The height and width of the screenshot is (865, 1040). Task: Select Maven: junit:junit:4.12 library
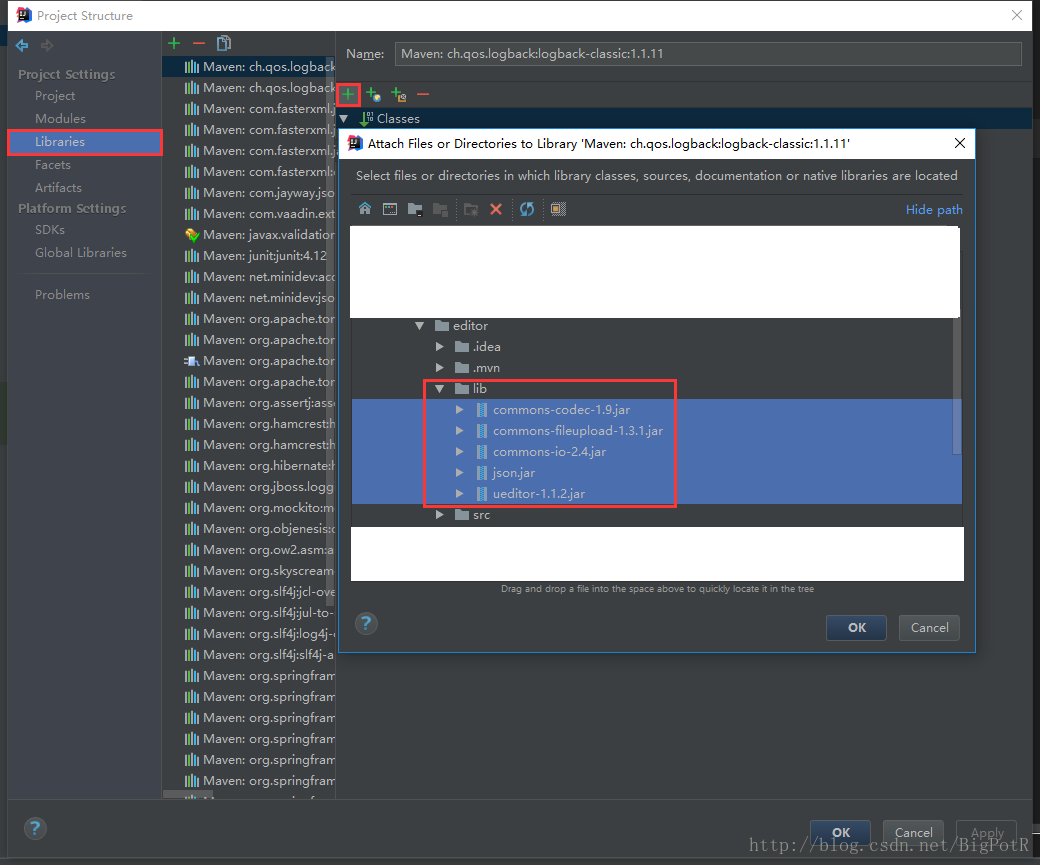[249, 256]
